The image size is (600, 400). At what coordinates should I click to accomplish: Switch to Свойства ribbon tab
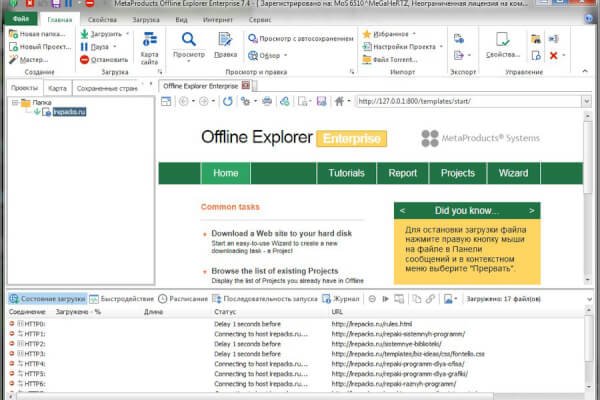pos(102,20)
